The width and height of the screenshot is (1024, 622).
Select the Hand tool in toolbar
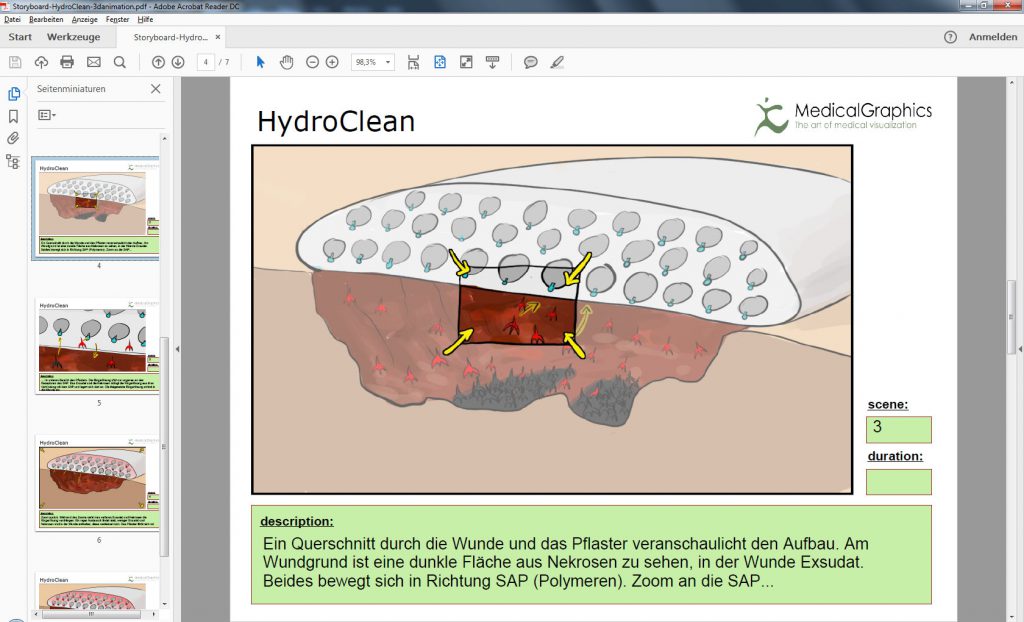point(286,61)
